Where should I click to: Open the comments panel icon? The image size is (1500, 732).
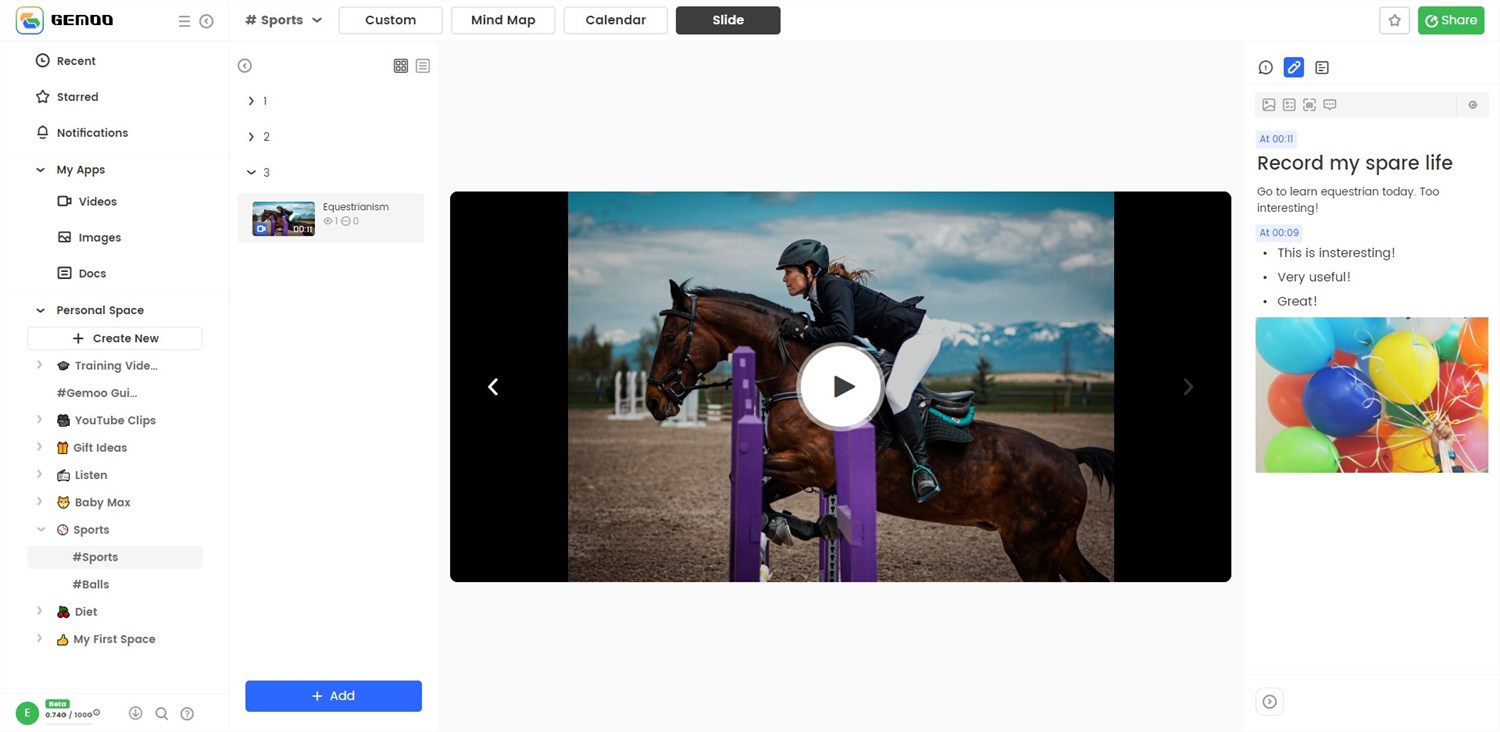(x=1265, y=68)
